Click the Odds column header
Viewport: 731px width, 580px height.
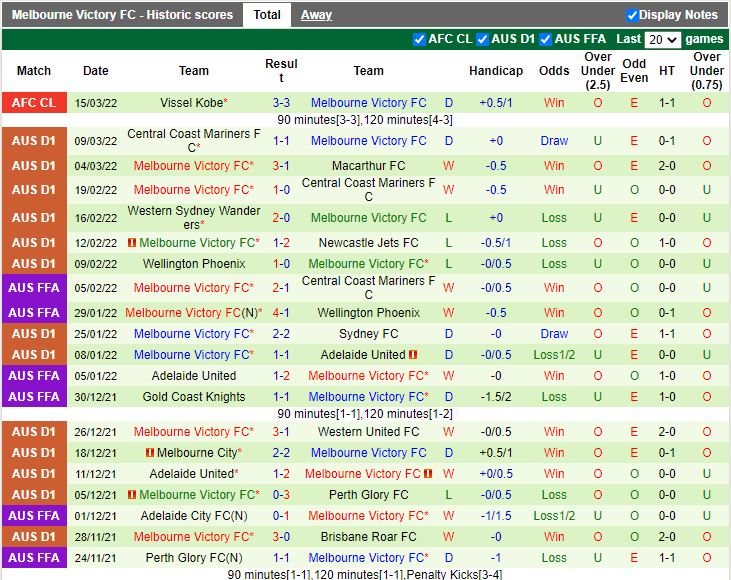tap(554, 70)
